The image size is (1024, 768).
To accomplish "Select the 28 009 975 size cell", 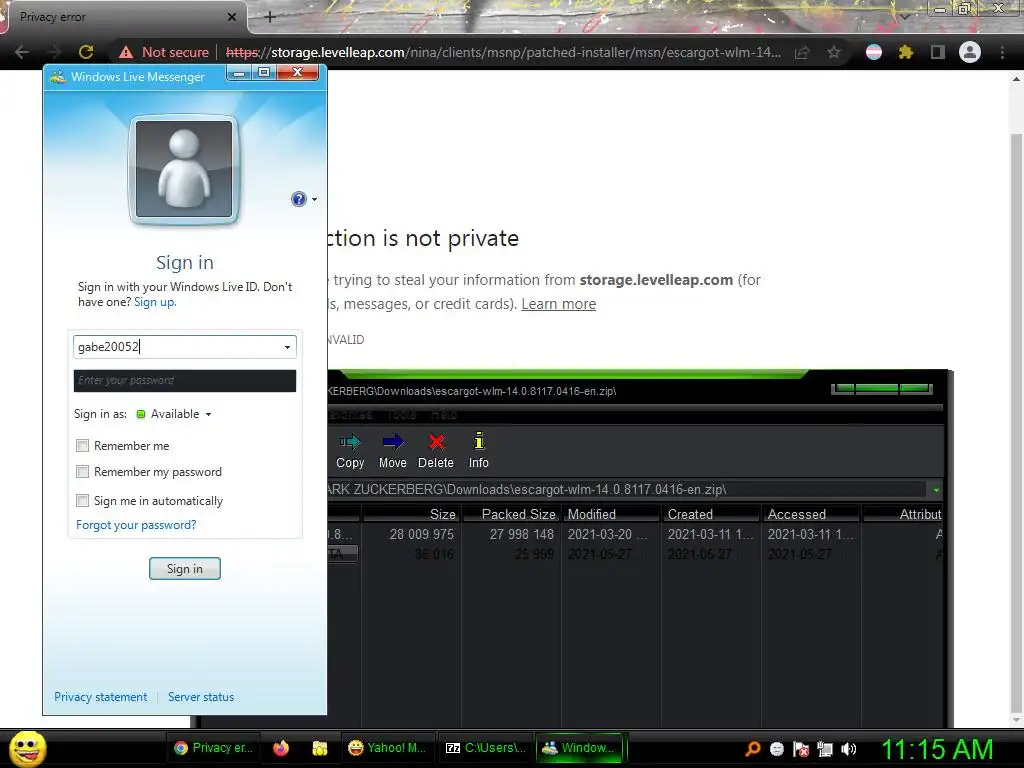I will click(x=421, y=534).
